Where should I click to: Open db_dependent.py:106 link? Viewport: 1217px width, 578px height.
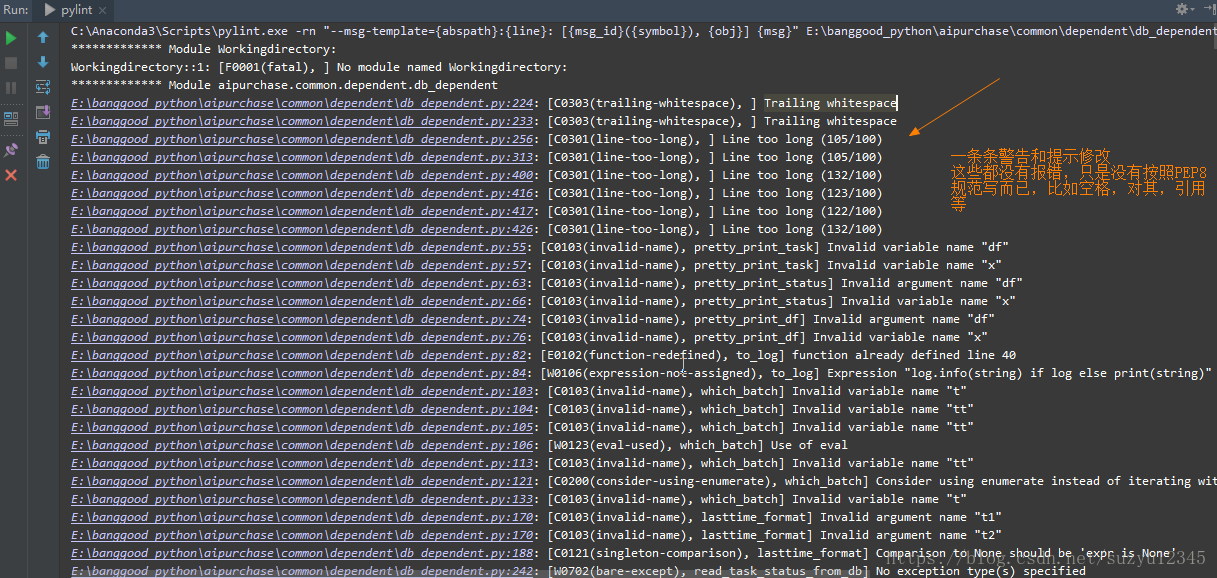(x=301, y=445)
